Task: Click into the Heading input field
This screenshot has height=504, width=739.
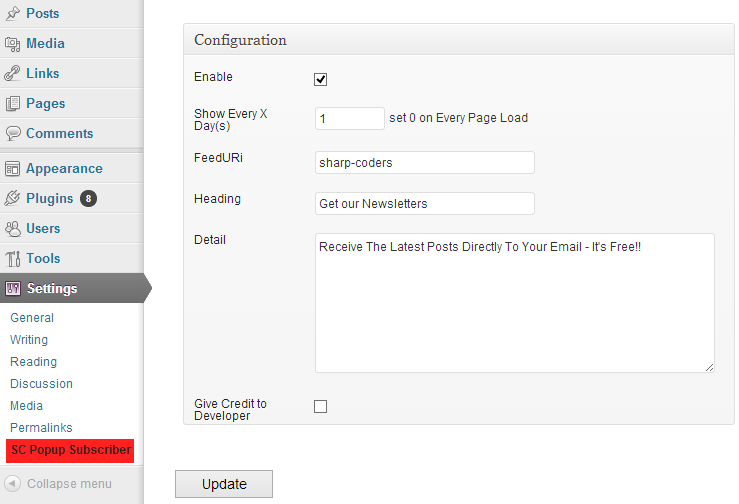Action: pos(424,204)
